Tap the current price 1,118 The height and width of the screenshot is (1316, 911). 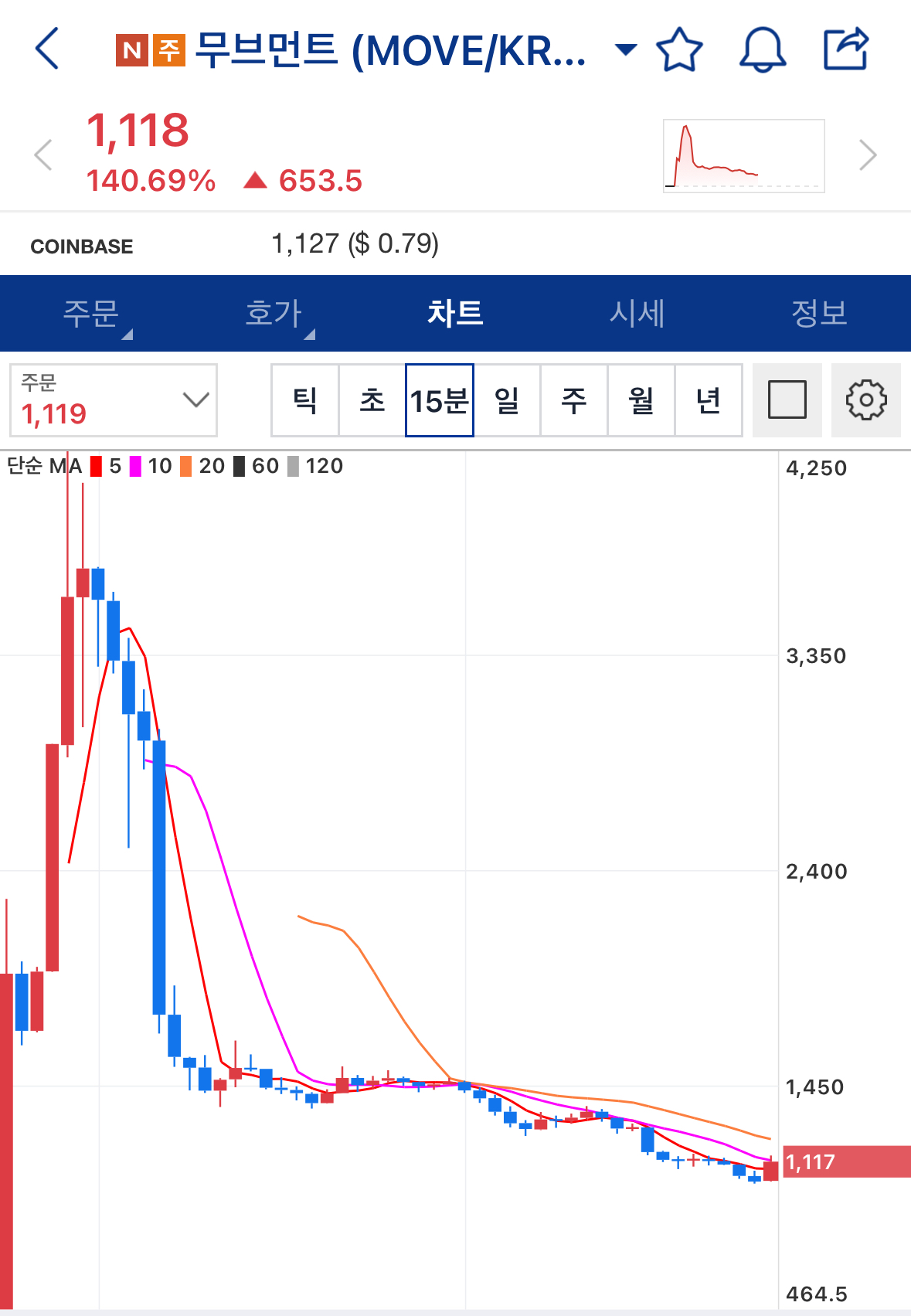click(138, 130)
